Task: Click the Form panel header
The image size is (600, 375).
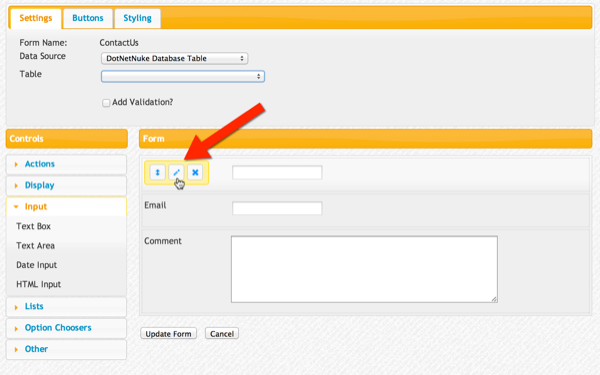Action: click(365, 139)
